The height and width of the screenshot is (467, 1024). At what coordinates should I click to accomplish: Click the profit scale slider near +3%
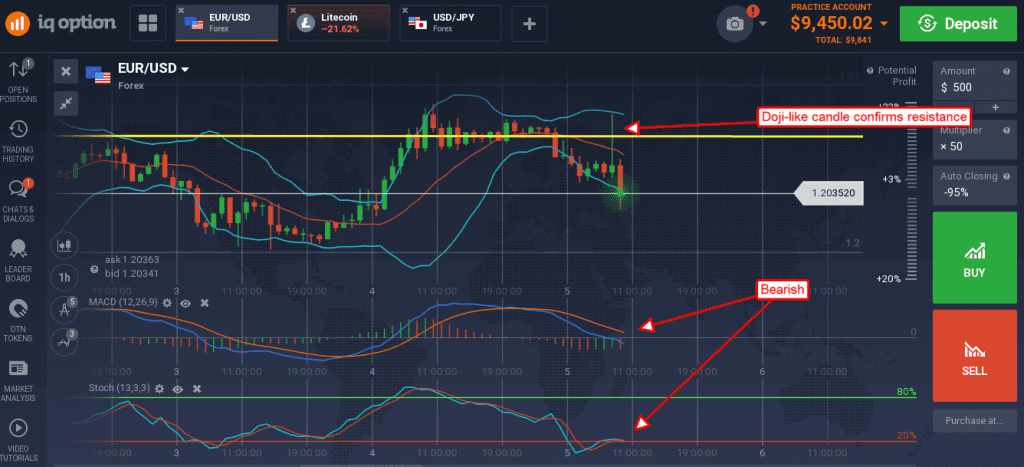[x=910, y=180]
